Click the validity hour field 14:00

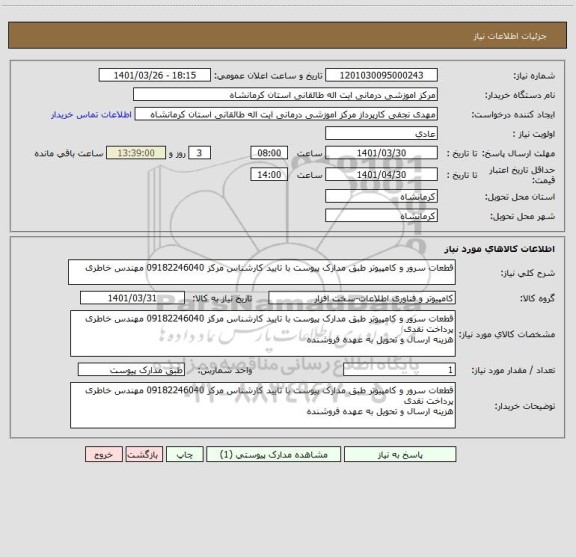269,175
